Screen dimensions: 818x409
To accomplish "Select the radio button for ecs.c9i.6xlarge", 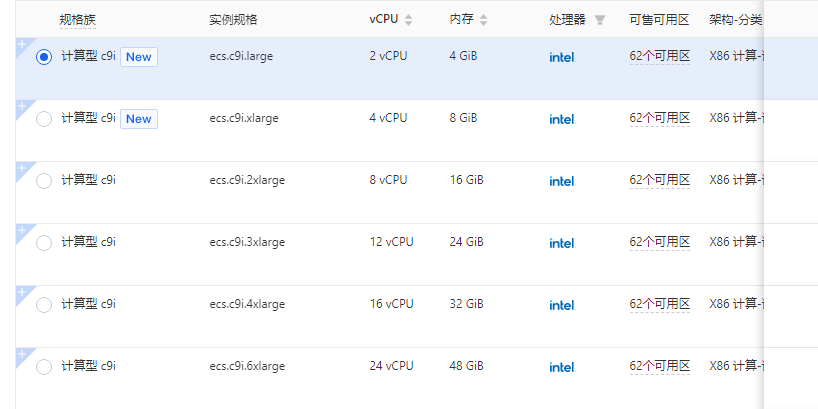I will click(x=44, y=367).
